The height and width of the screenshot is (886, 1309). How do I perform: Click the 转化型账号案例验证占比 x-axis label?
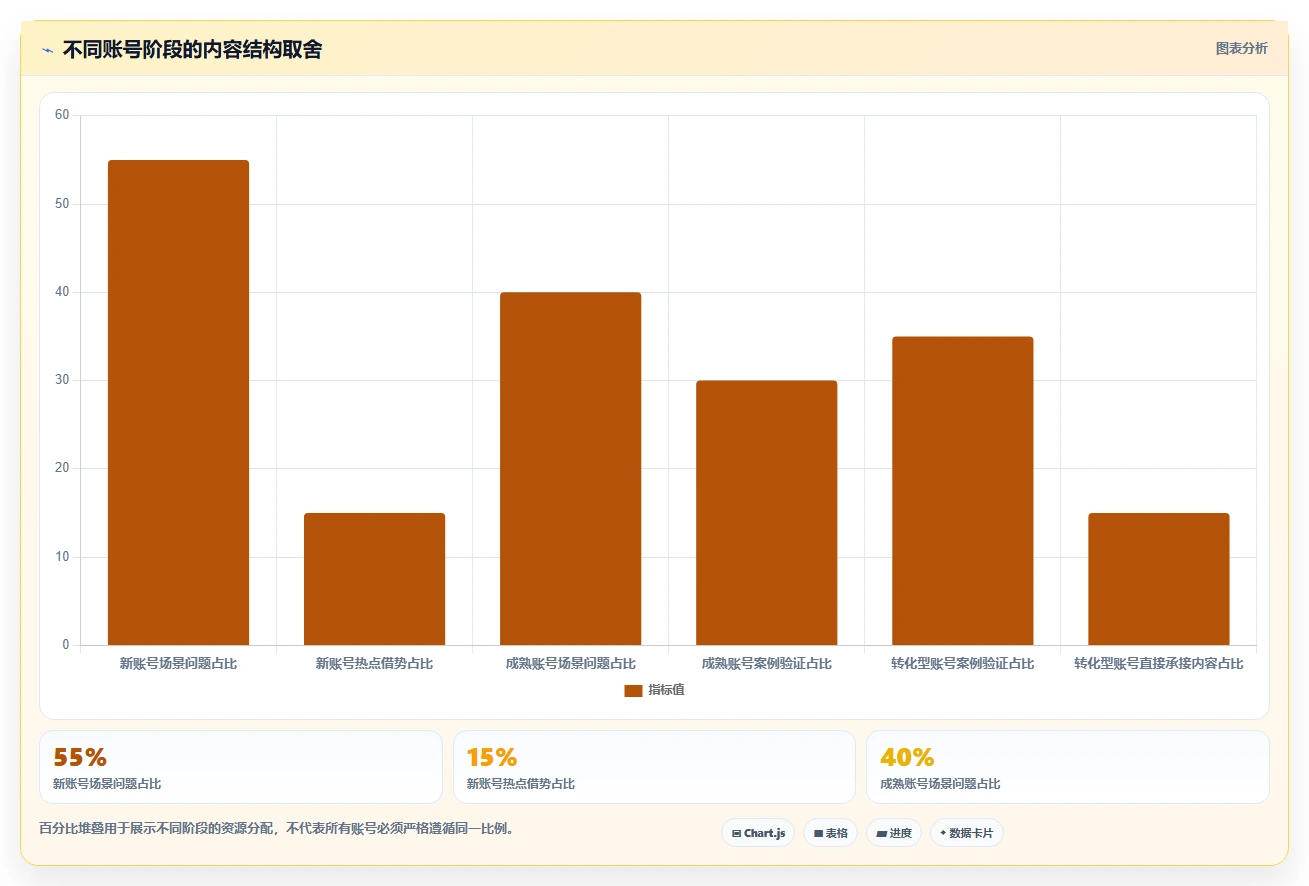point(962,663)
